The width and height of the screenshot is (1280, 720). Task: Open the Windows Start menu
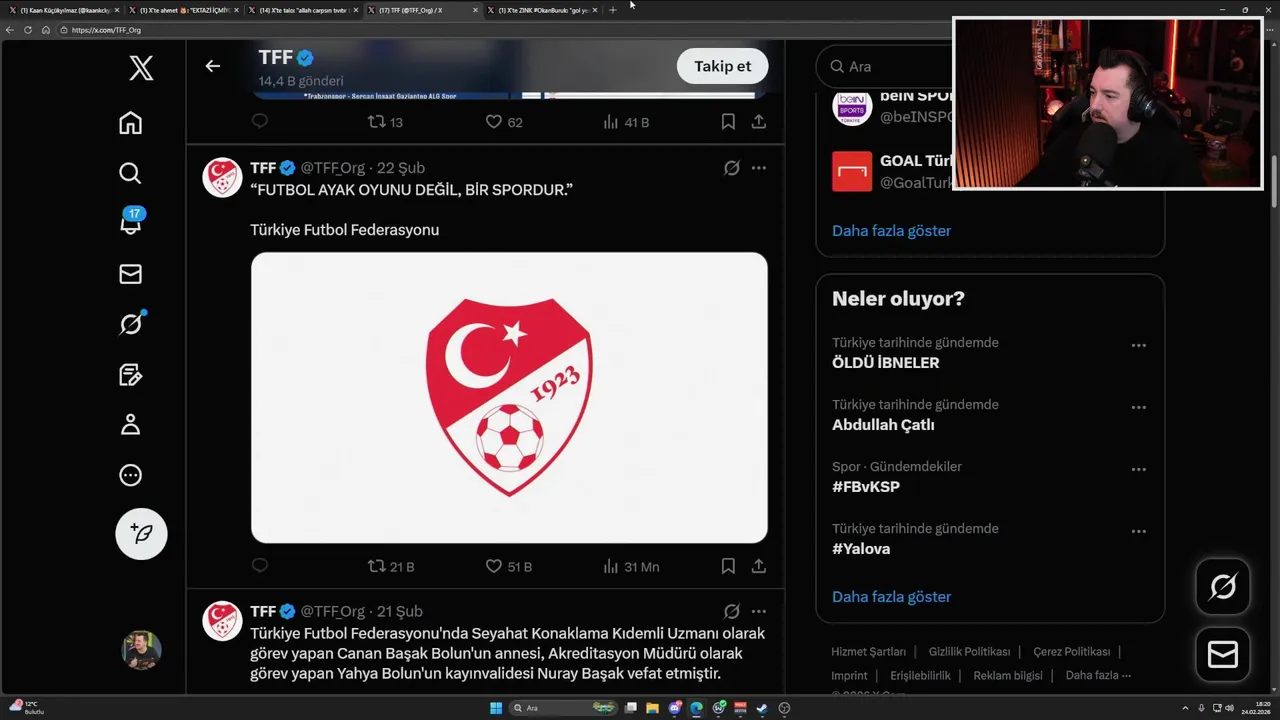[495, 708]
